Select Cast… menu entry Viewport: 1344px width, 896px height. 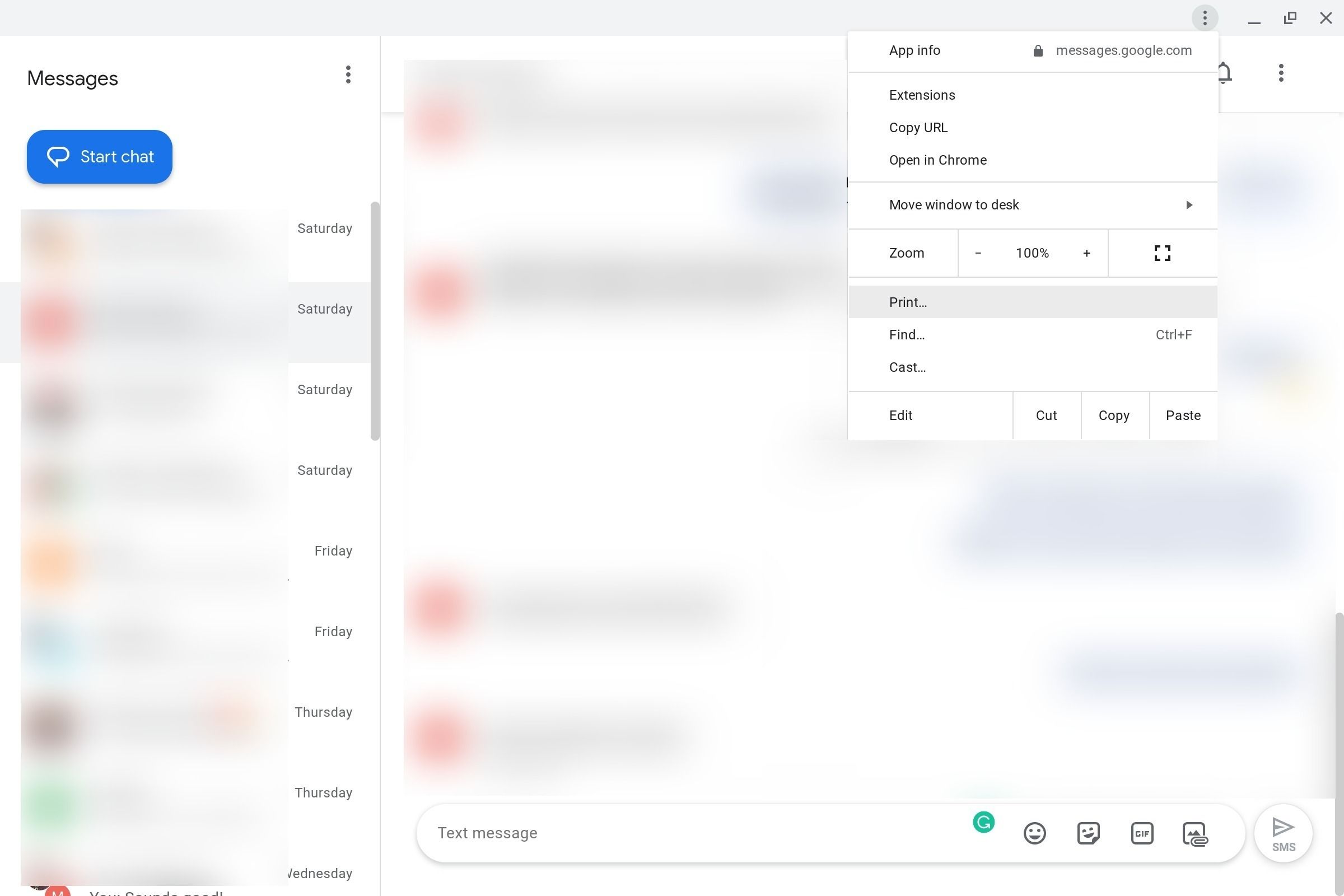[x=1033, y=367]
